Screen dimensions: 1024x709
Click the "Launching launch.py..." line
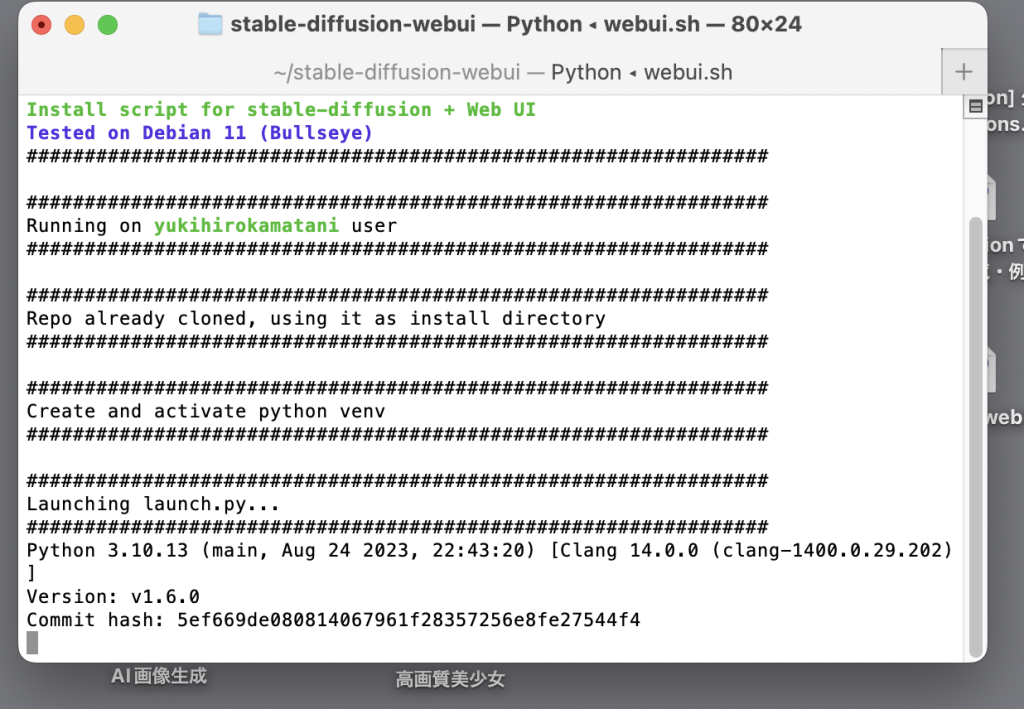[x=153, y=504]
